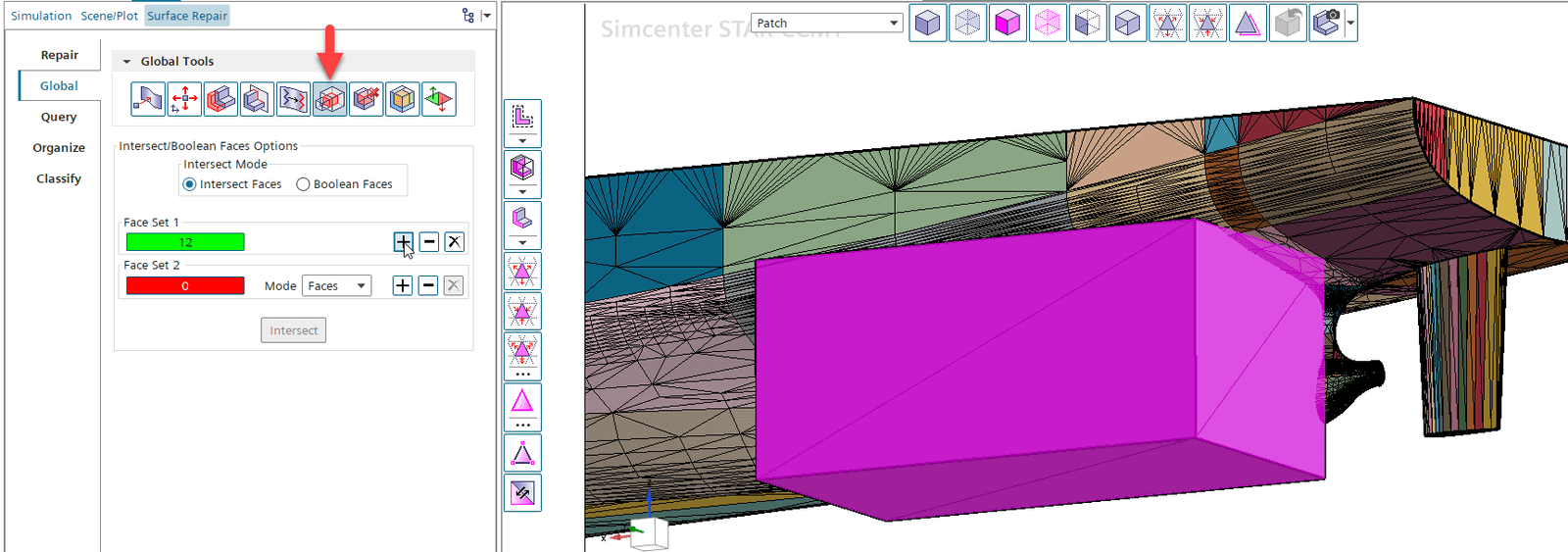The width and height of the screenshot is (1568, 552).
Task: Open the Patch selection dropdown
Action: tap(826, 23)
